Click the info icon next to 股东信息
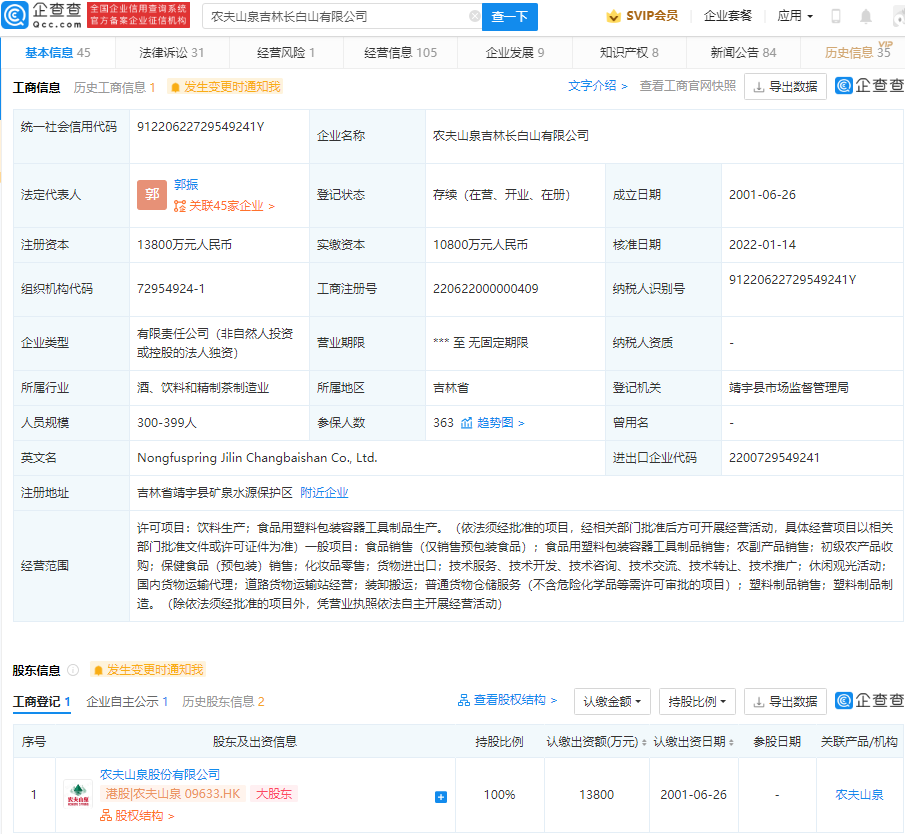 73,670
